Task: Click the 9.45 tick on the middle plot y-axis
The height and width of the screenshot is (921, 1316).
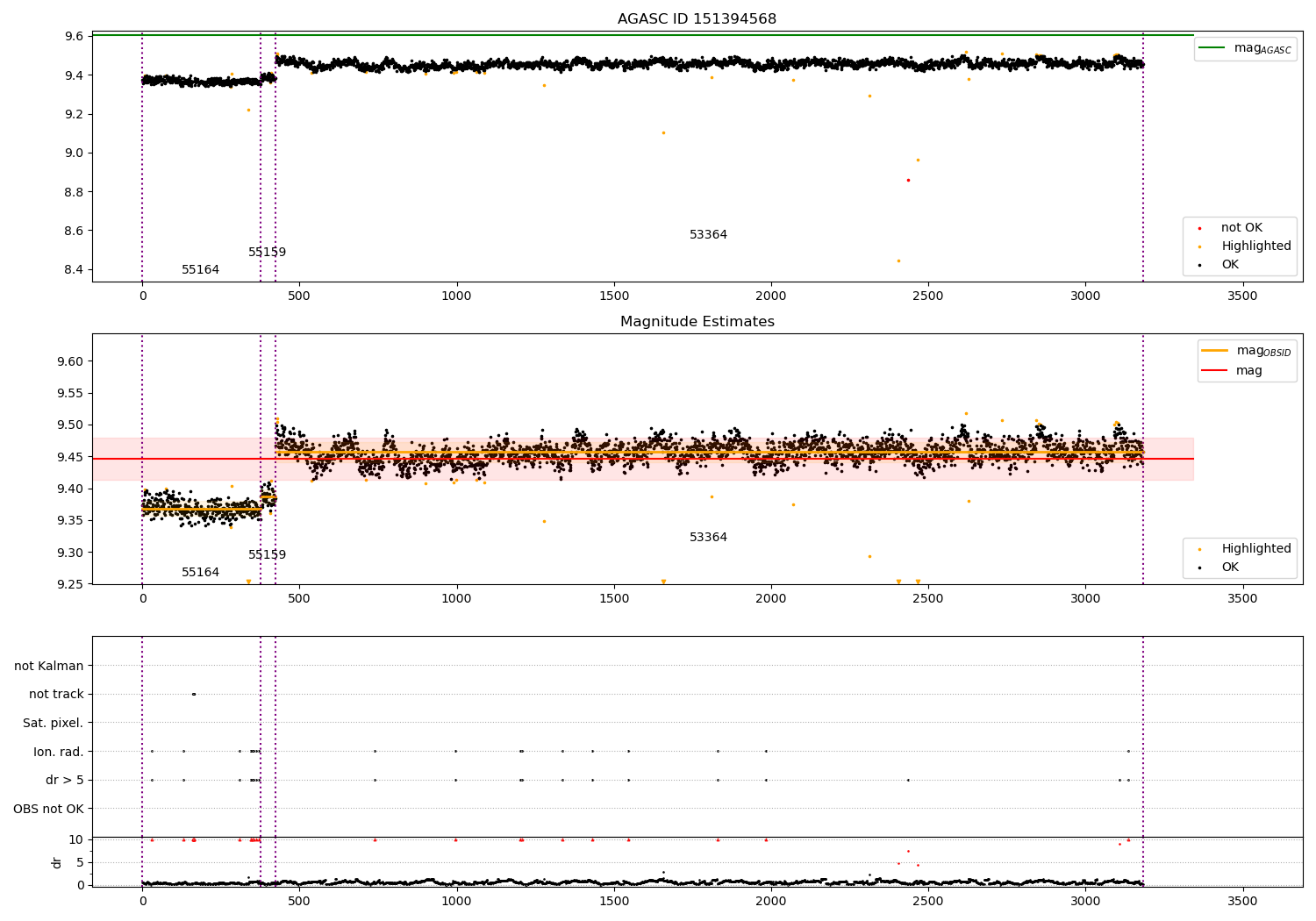Action: [70, 458]
